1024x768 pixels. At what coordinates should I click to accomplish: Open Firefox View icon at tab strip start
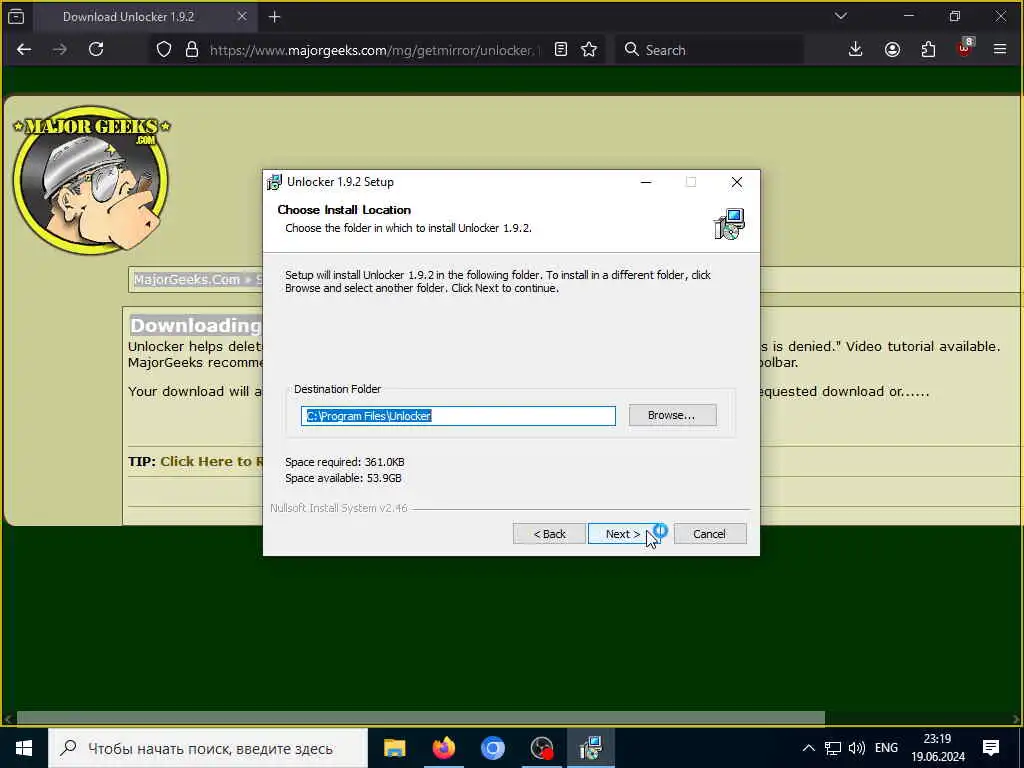pyautogui.click(x=16, y=17)
